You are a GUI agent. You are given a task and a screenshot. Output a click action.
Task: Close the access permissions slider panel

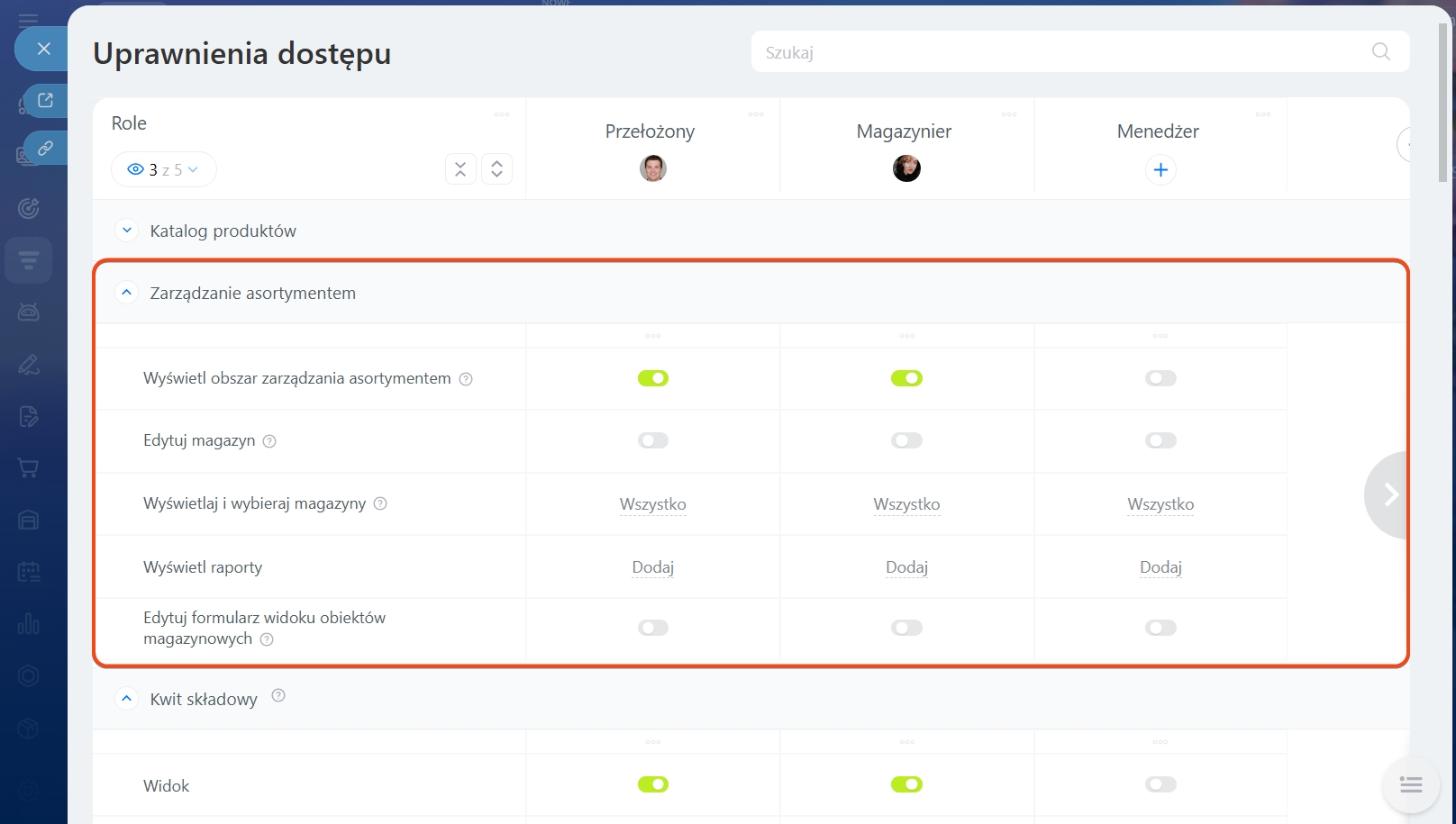point(43,49)
